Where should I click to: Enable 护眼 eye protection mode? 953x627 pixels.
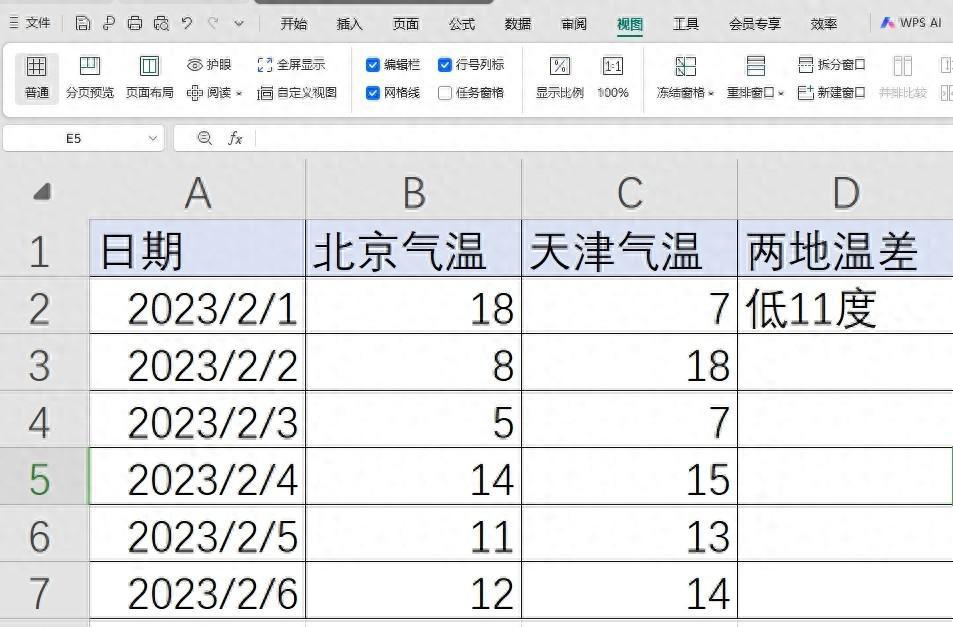209,64
